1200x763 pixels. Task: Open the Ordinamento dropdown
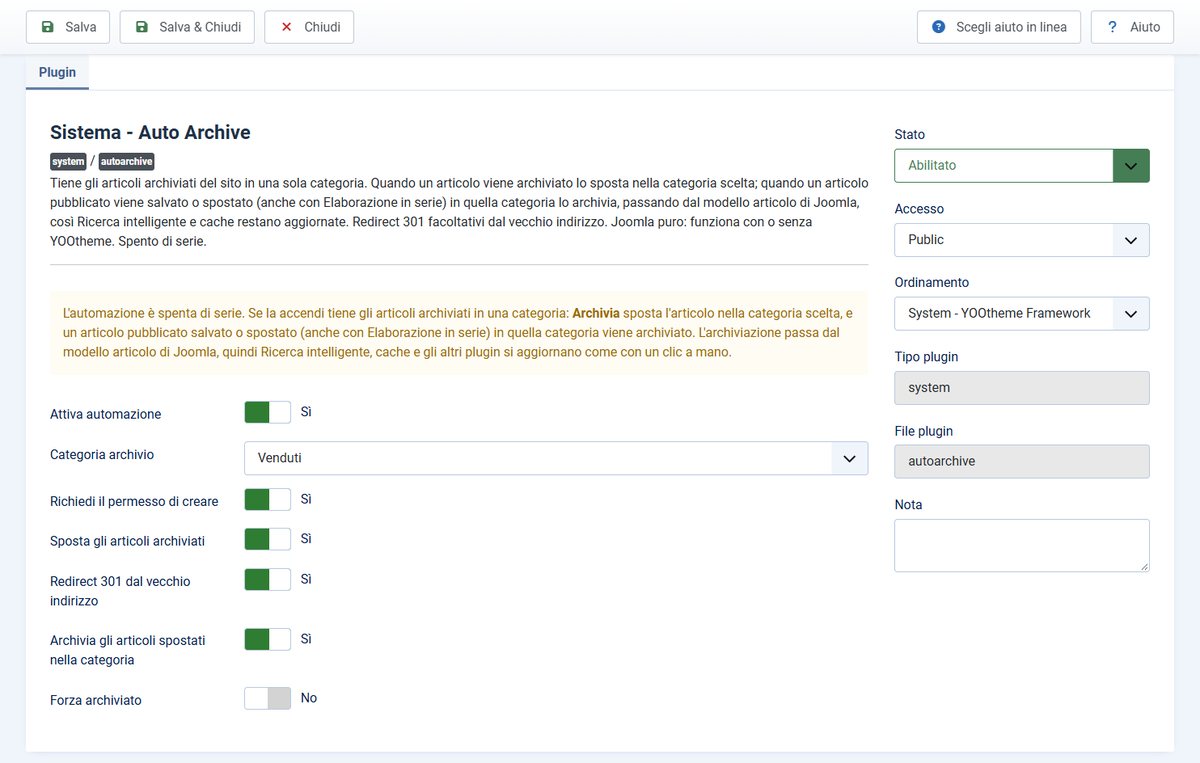1021,313
